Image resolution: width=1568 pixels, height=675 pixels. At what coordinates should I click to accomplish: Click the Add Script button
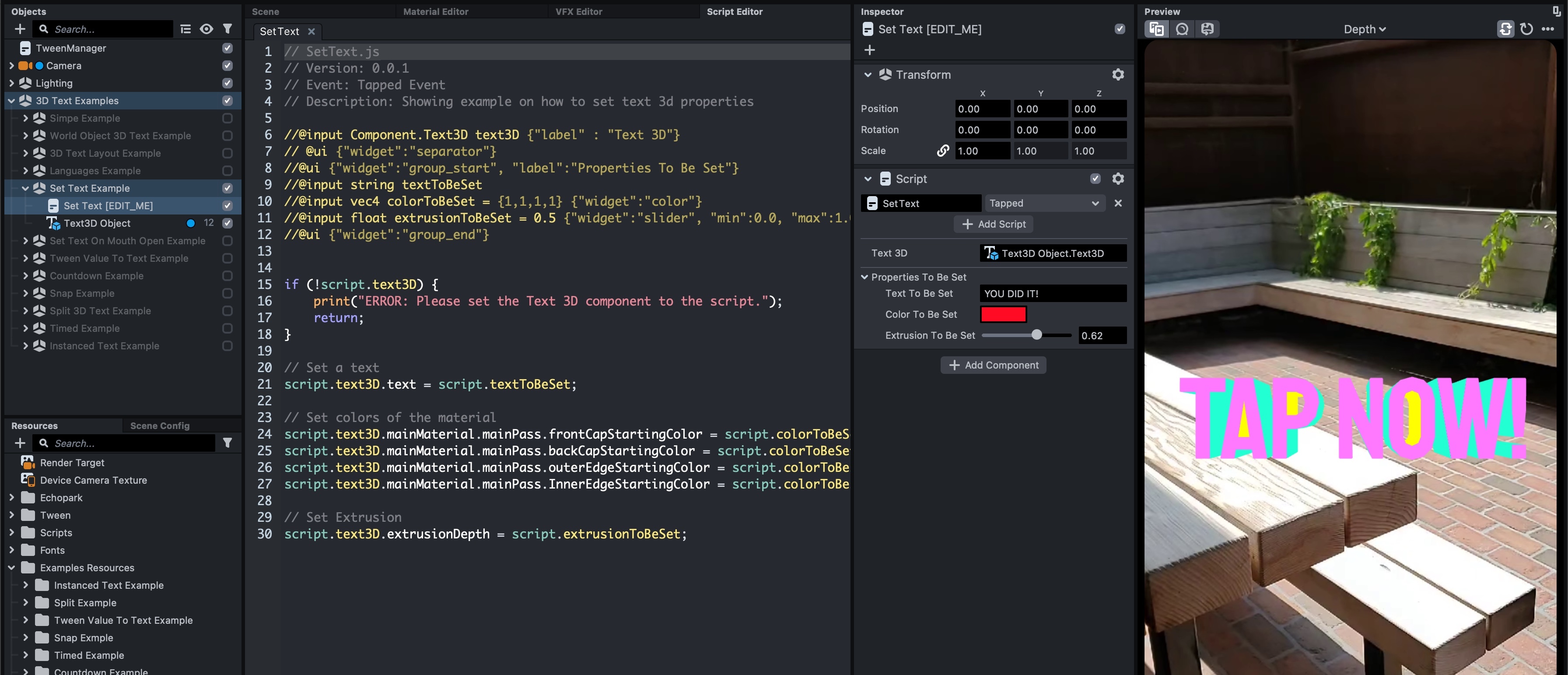click(x=994, y=224)
